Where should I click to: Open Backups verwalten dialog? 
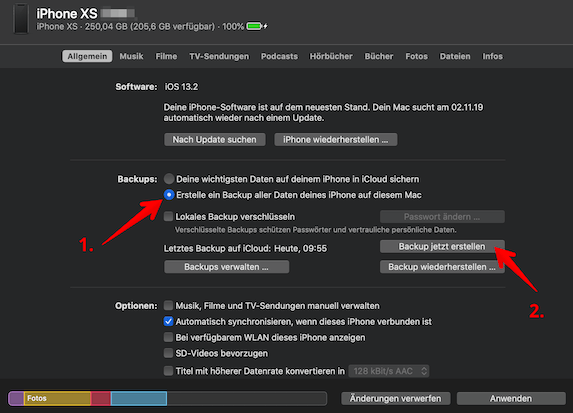(227, 267)
